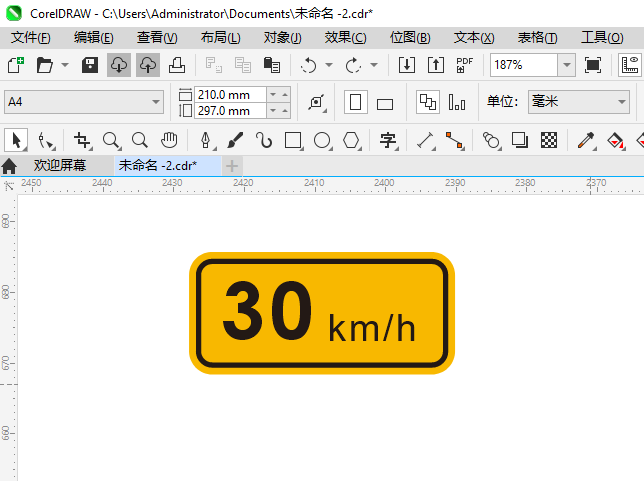Select the Text tool 字
The width and height of the screenshot is (644, 481).
click(x=388, y=140)
